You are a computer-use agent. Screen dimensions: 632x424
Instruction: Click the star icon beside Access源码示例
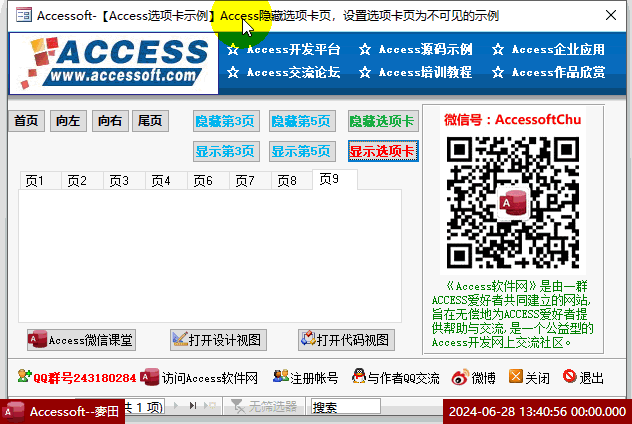coord(365,50)
